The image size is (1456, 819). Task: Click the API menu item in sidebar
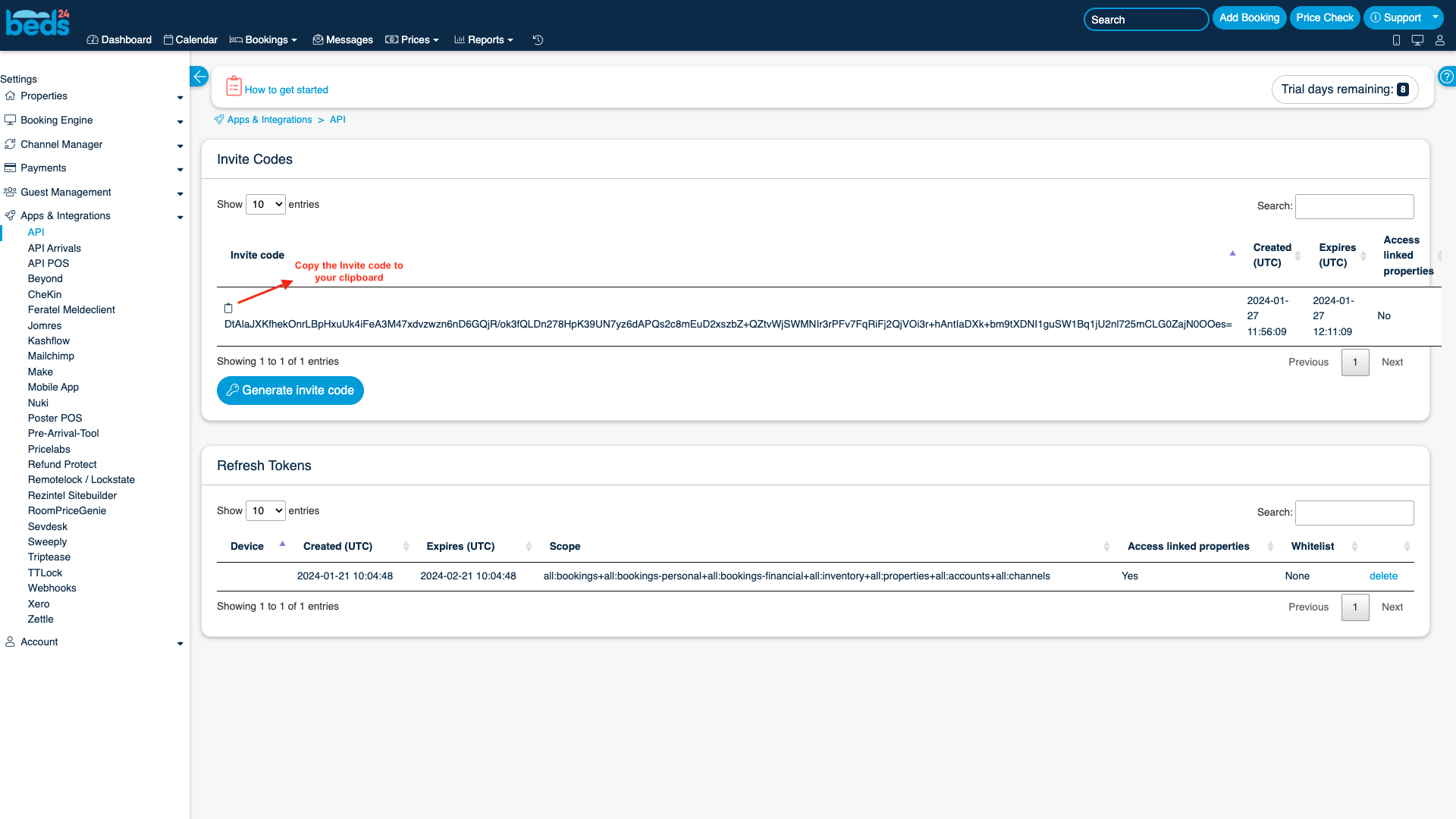(36, 232)
